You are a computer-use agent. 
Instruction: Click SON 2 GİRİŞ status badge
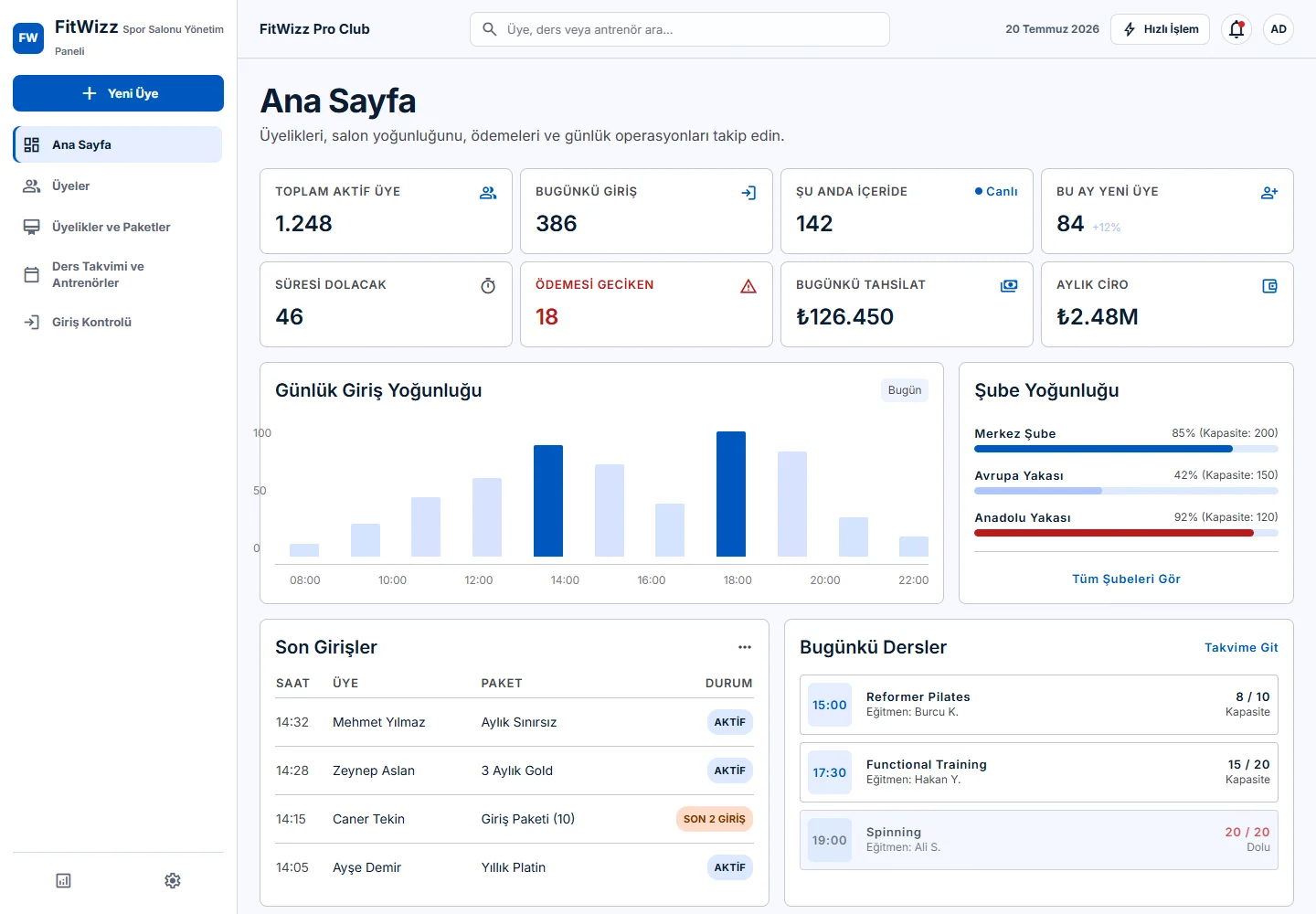714,819
